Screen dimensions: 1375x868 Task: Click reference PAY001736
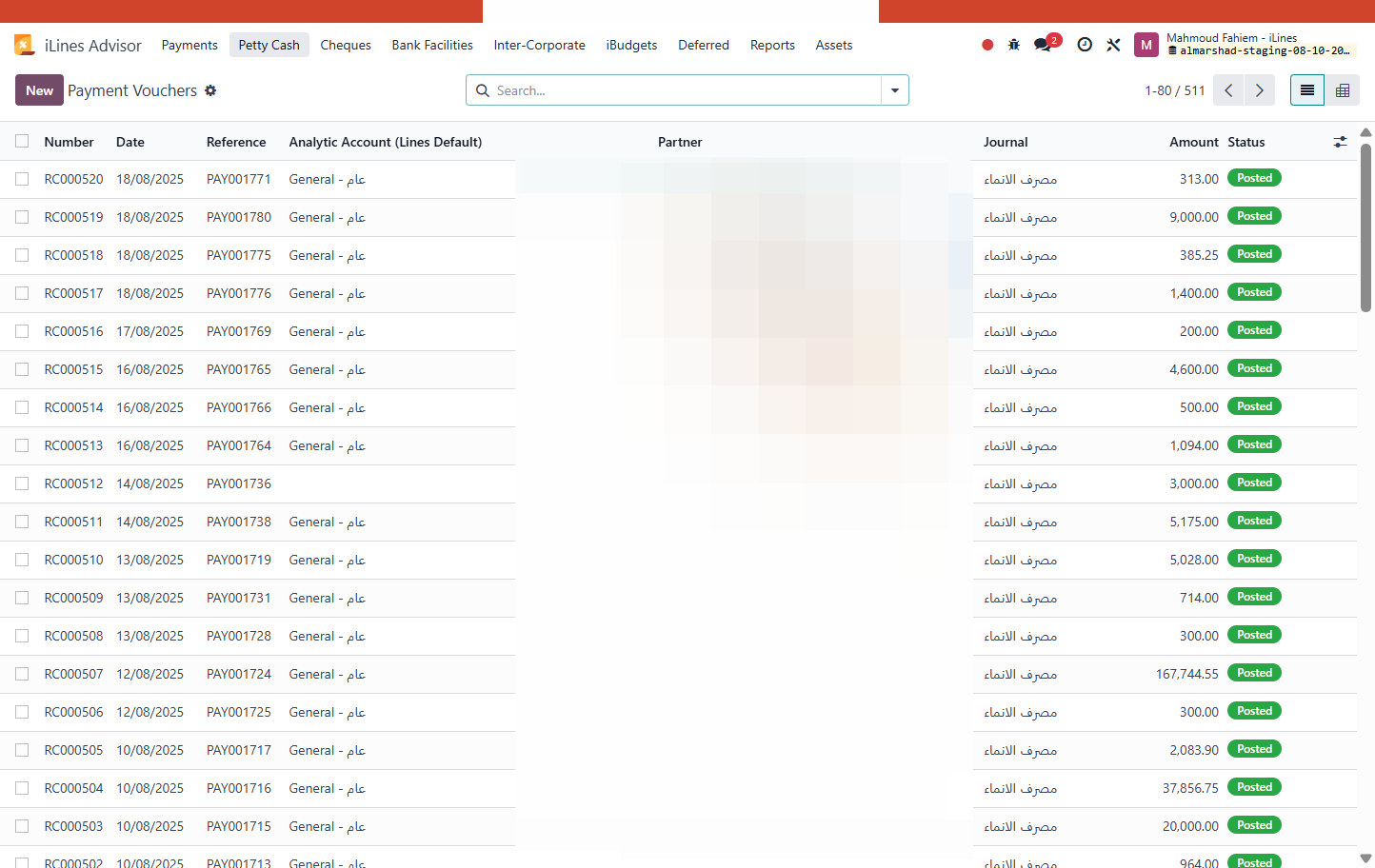point(239,483)
